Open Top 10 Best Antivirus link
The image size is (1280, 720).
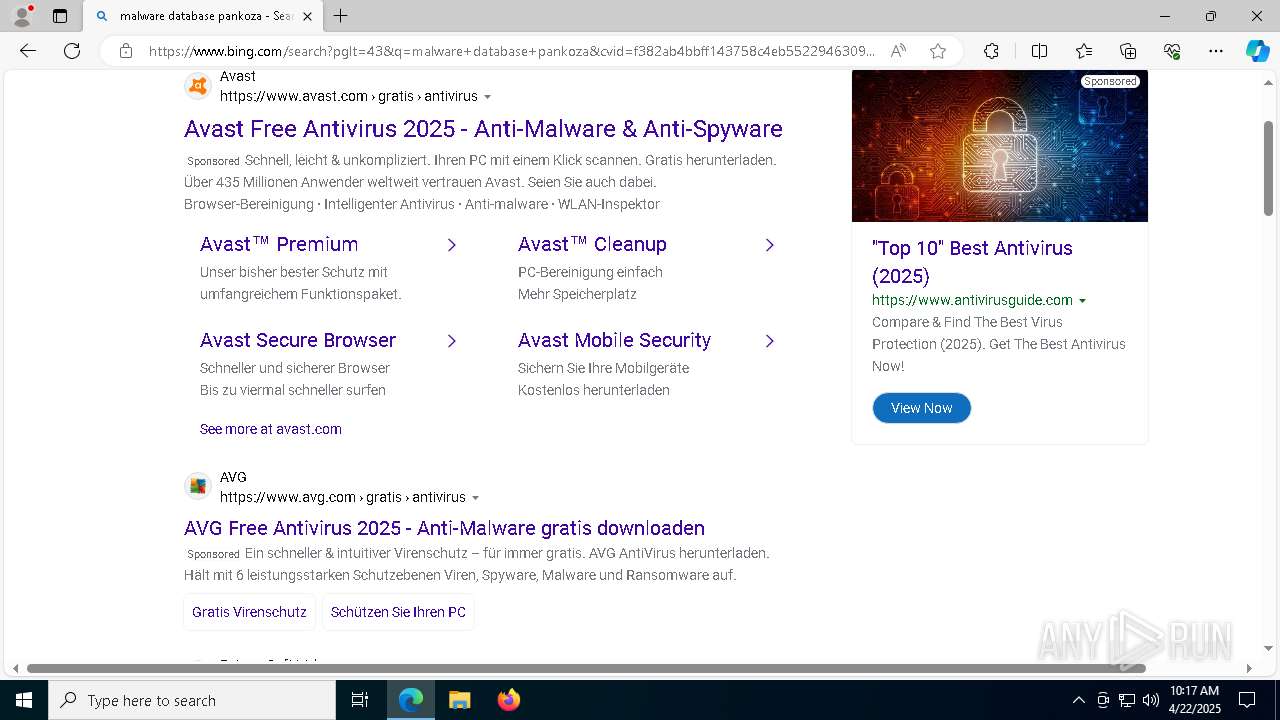pyautogui.click(x=972, y=262)
